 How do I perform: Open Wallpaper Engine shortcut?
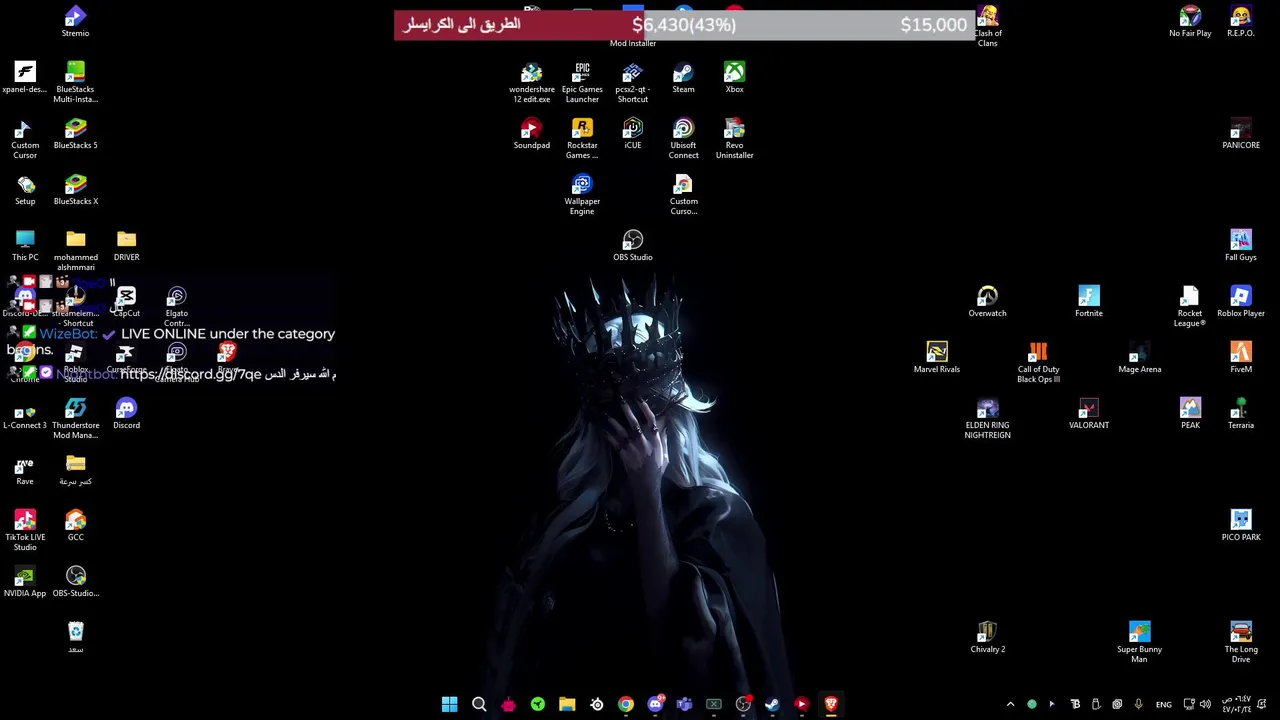(x=582, y=195)
